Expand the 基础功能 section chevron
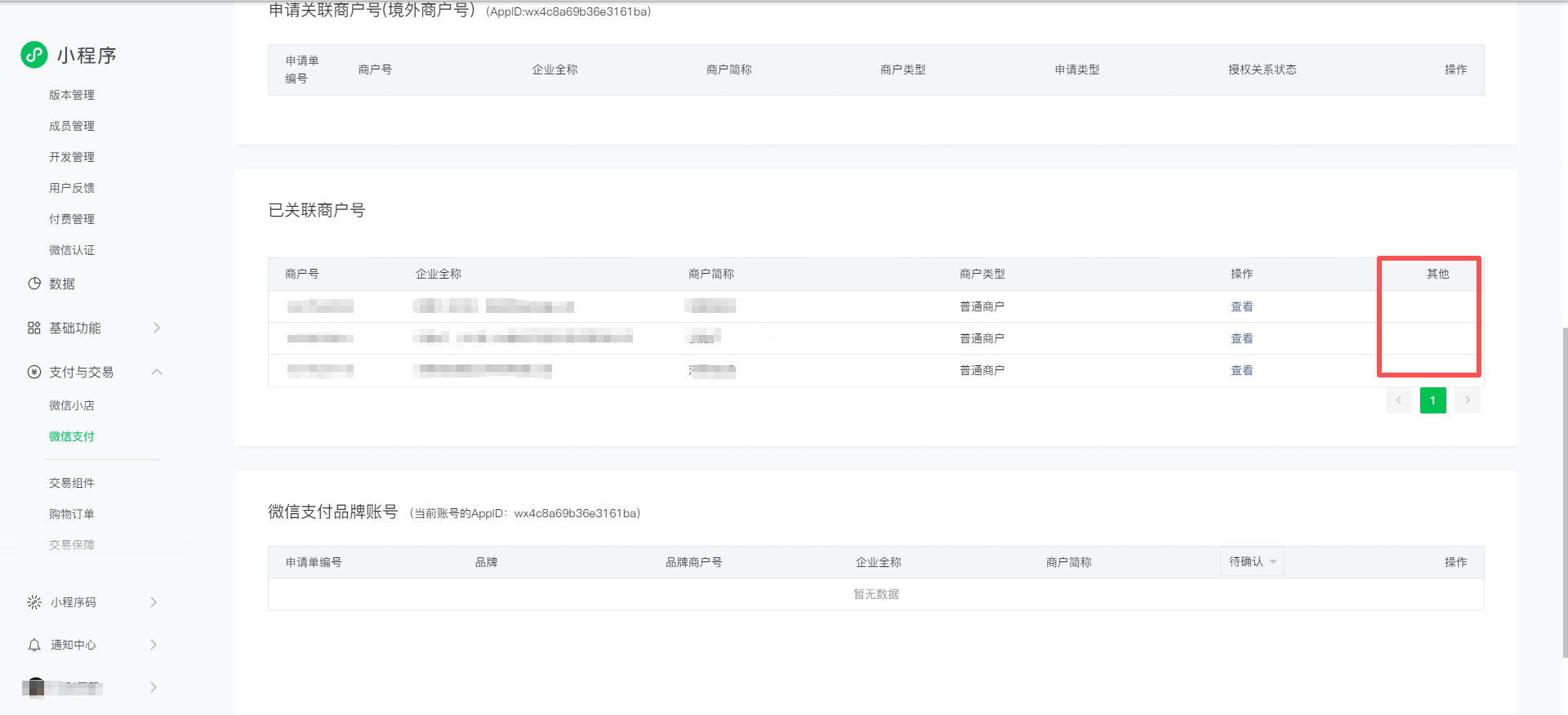1568x715 pixels. point(157,328)
